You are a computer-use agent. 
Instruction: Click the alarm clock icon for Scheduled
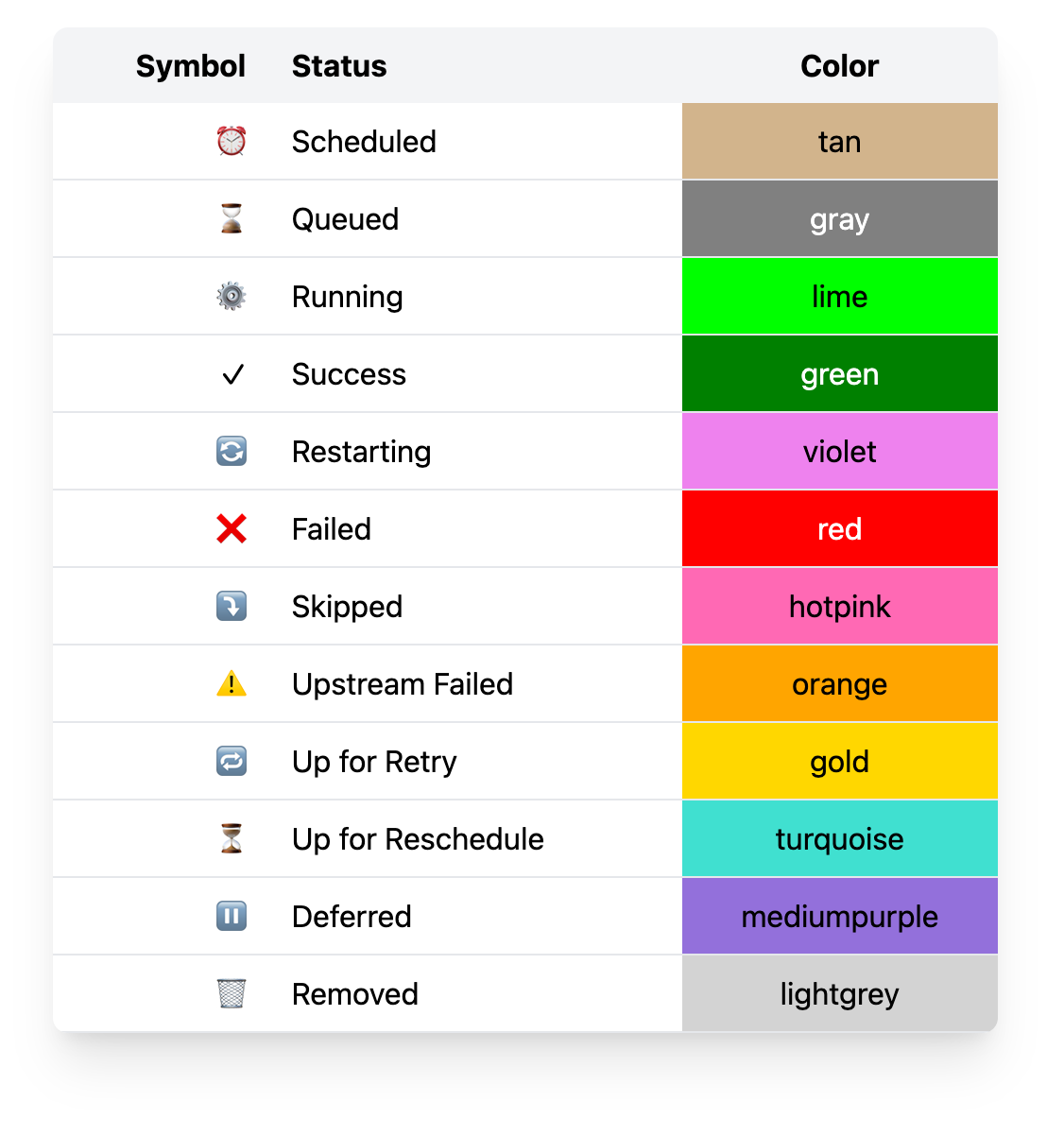tap(232, 142)
